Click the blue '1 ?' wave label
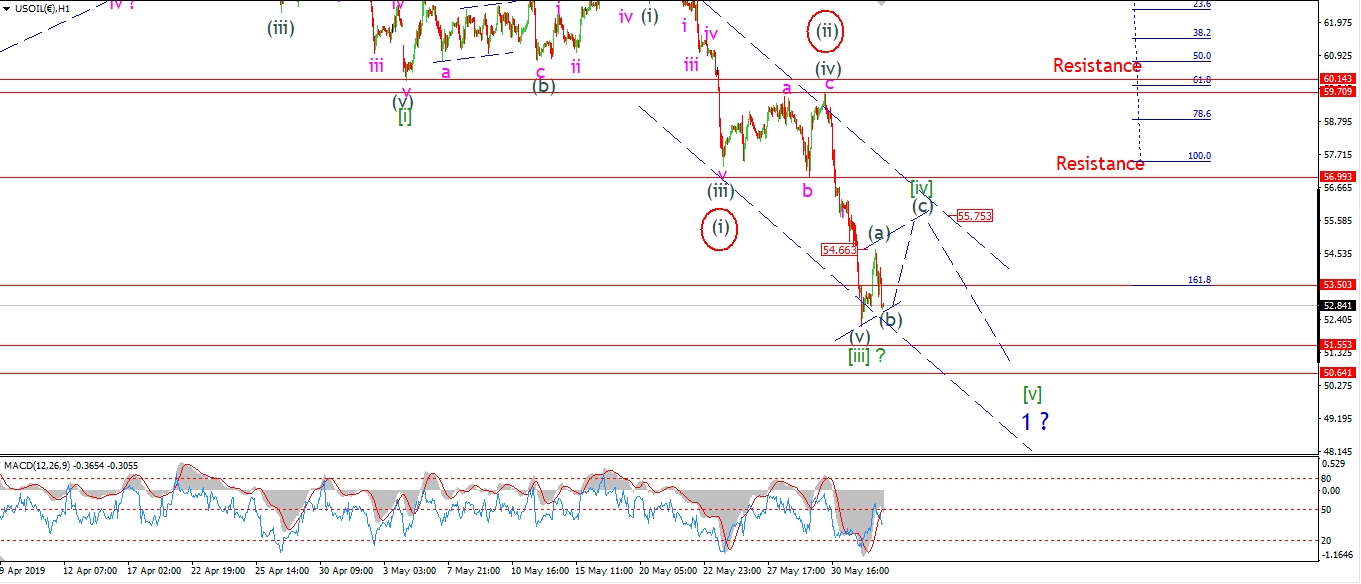Screen dimensions: 1361x584 1035,422
